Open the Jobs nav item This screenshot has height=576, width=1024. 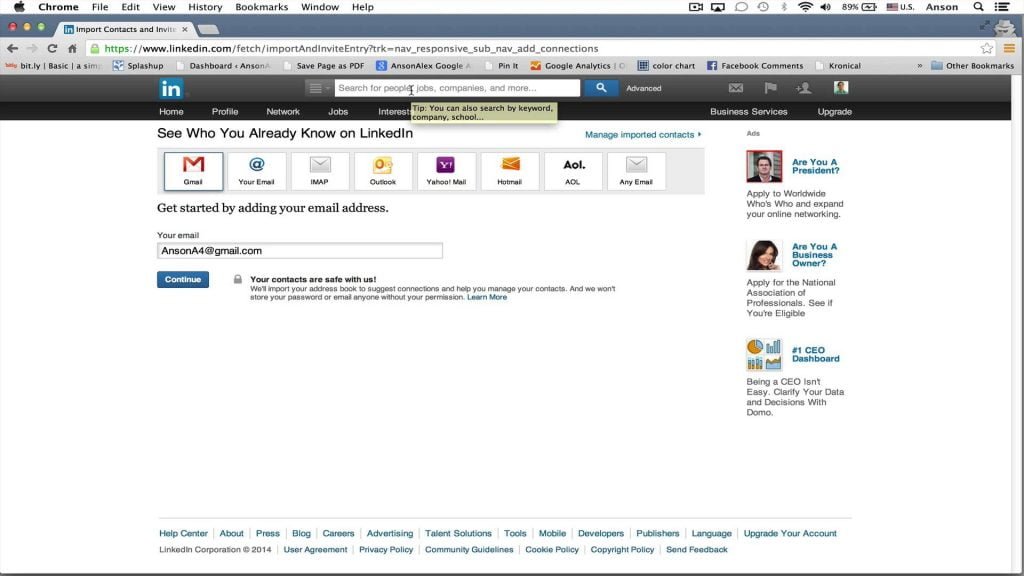[x=338, y=112]
